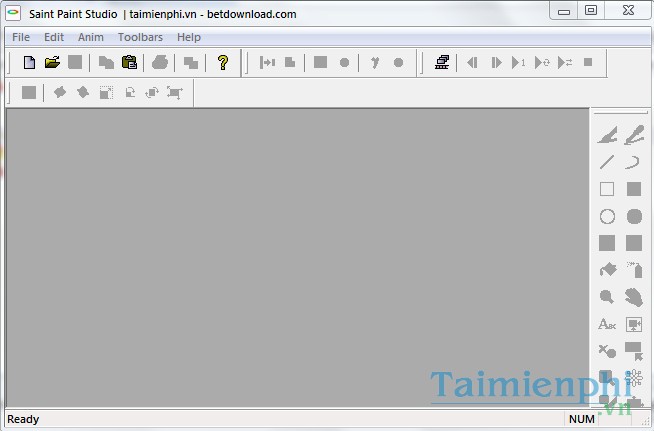Select the empty rectangle outline tool

pos(607,189)
